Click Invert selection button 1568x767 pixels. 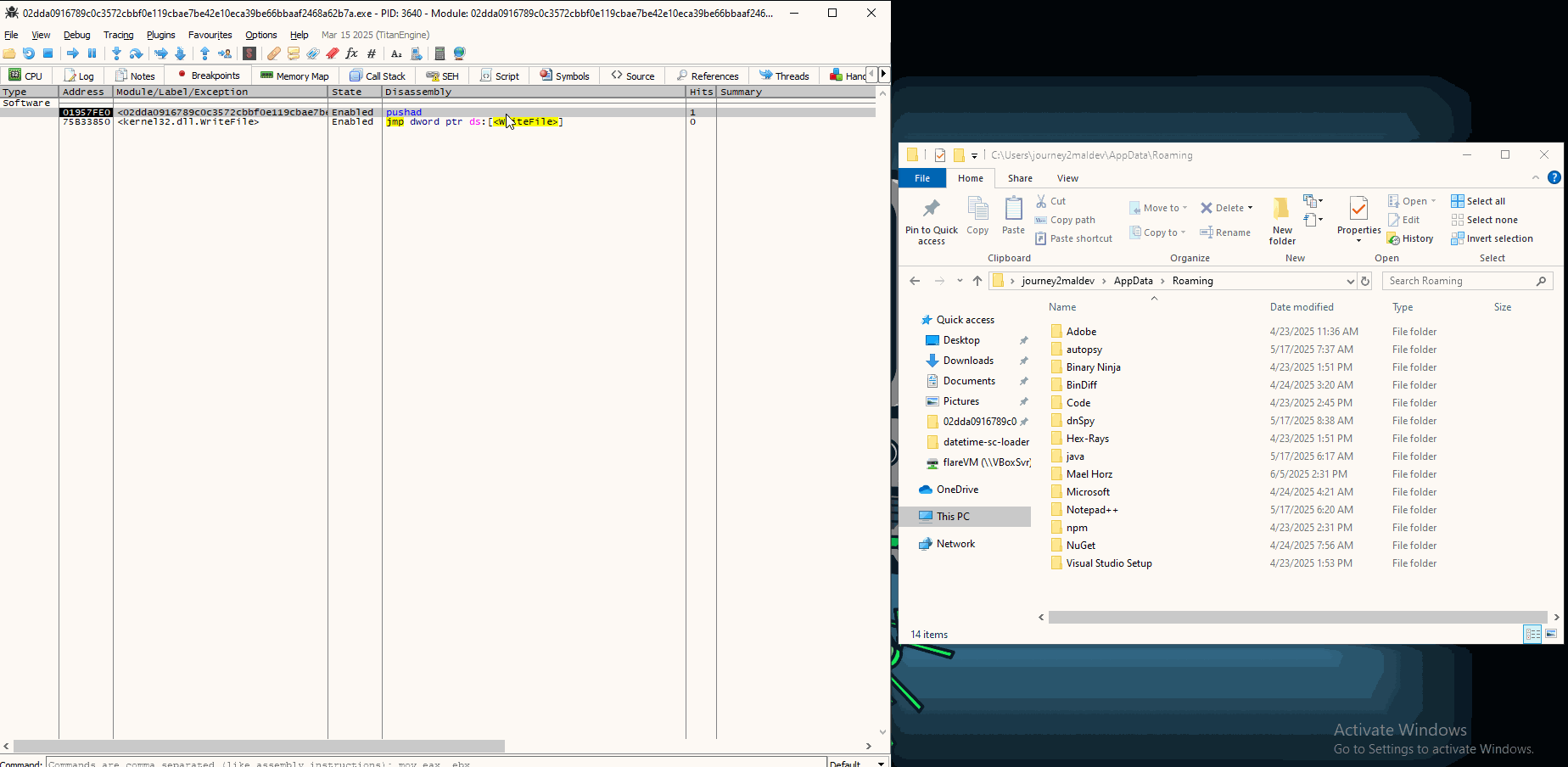1492,238
